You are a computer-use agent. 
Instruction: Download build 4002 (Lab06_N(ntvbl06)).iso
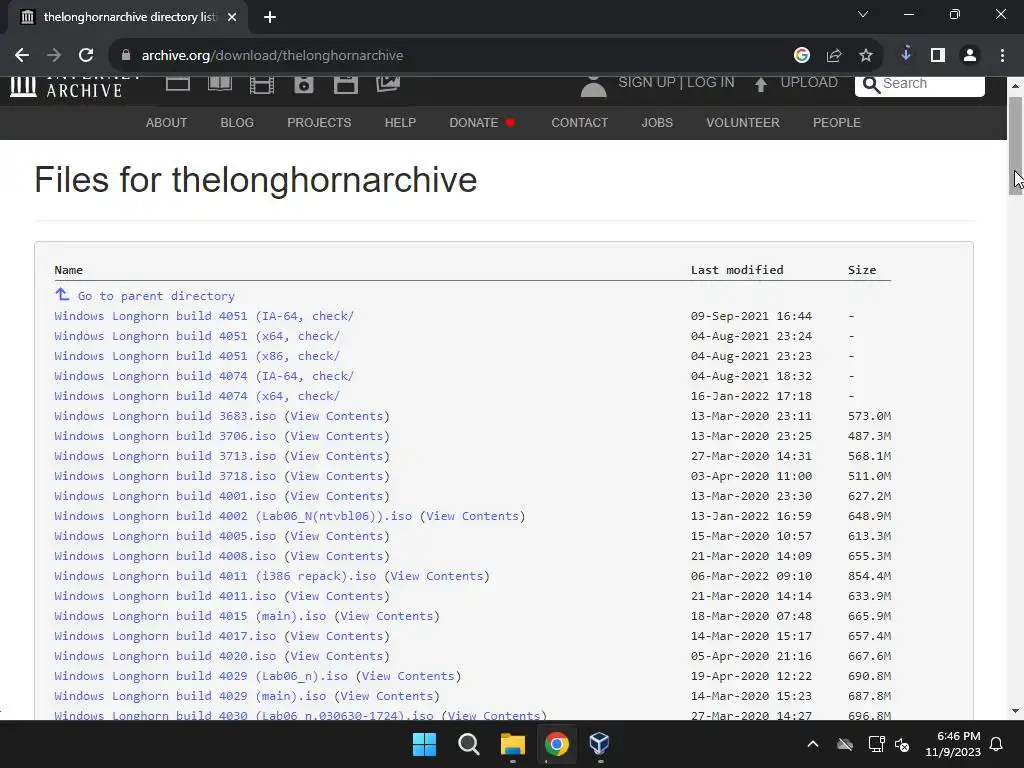coord(233,517)
